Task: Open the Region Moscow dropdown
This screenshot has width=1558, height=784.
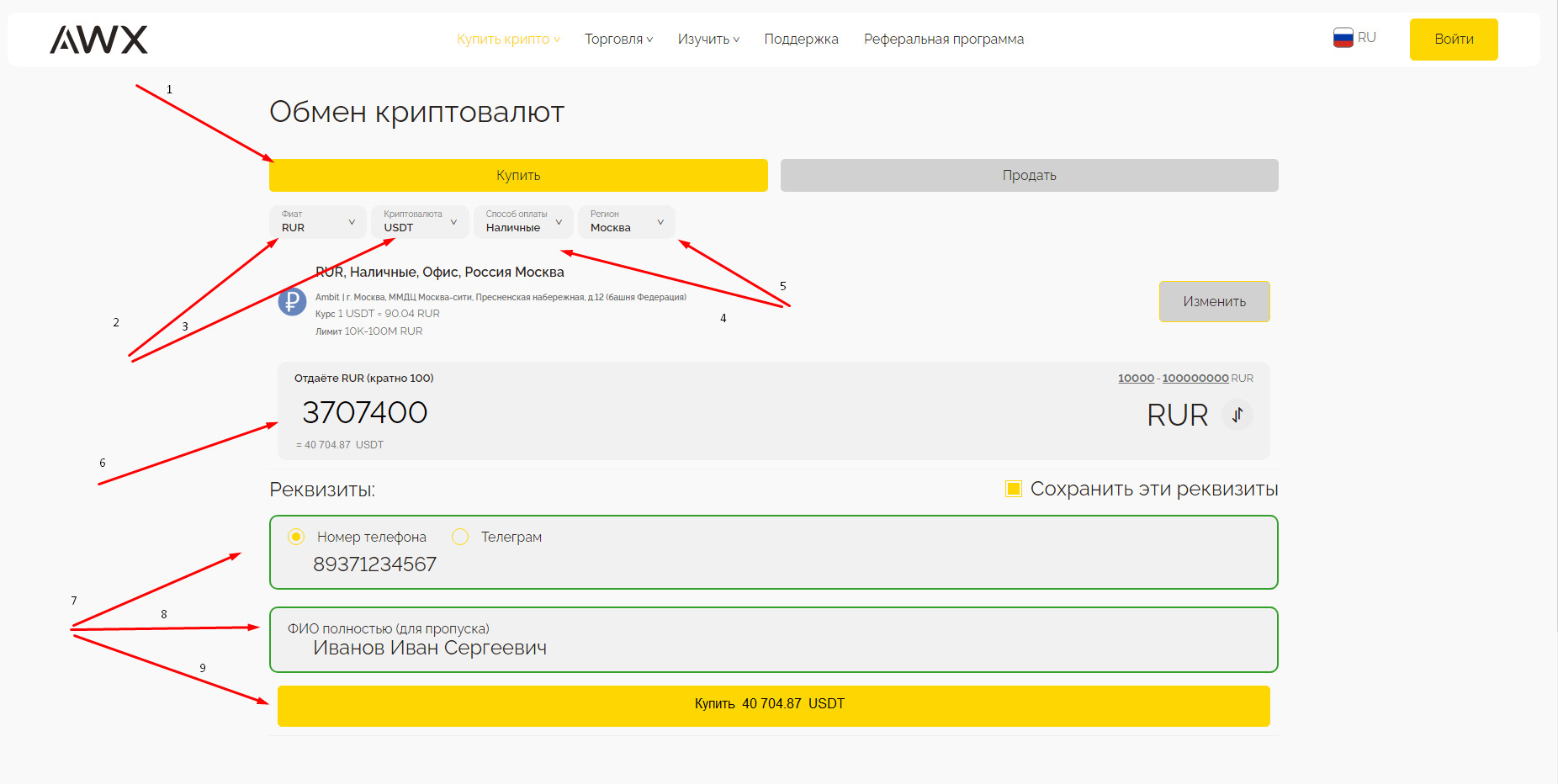Action: (x=626, y=222)
